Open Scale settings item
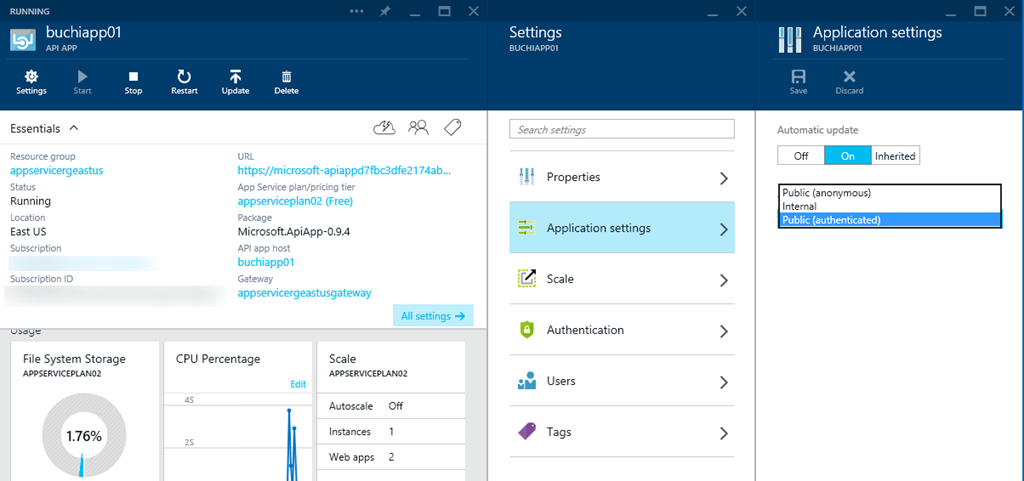This screenshot has height=481, width=1024. [622, 279]
